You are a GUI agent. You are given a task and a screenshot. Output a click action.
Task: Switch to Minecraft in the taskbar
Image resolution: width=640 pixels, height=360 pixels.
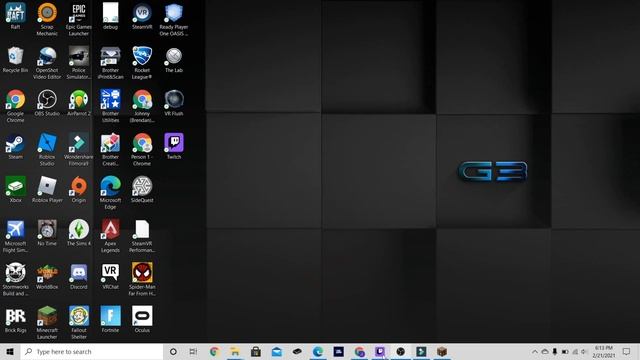tap(442, 351)
